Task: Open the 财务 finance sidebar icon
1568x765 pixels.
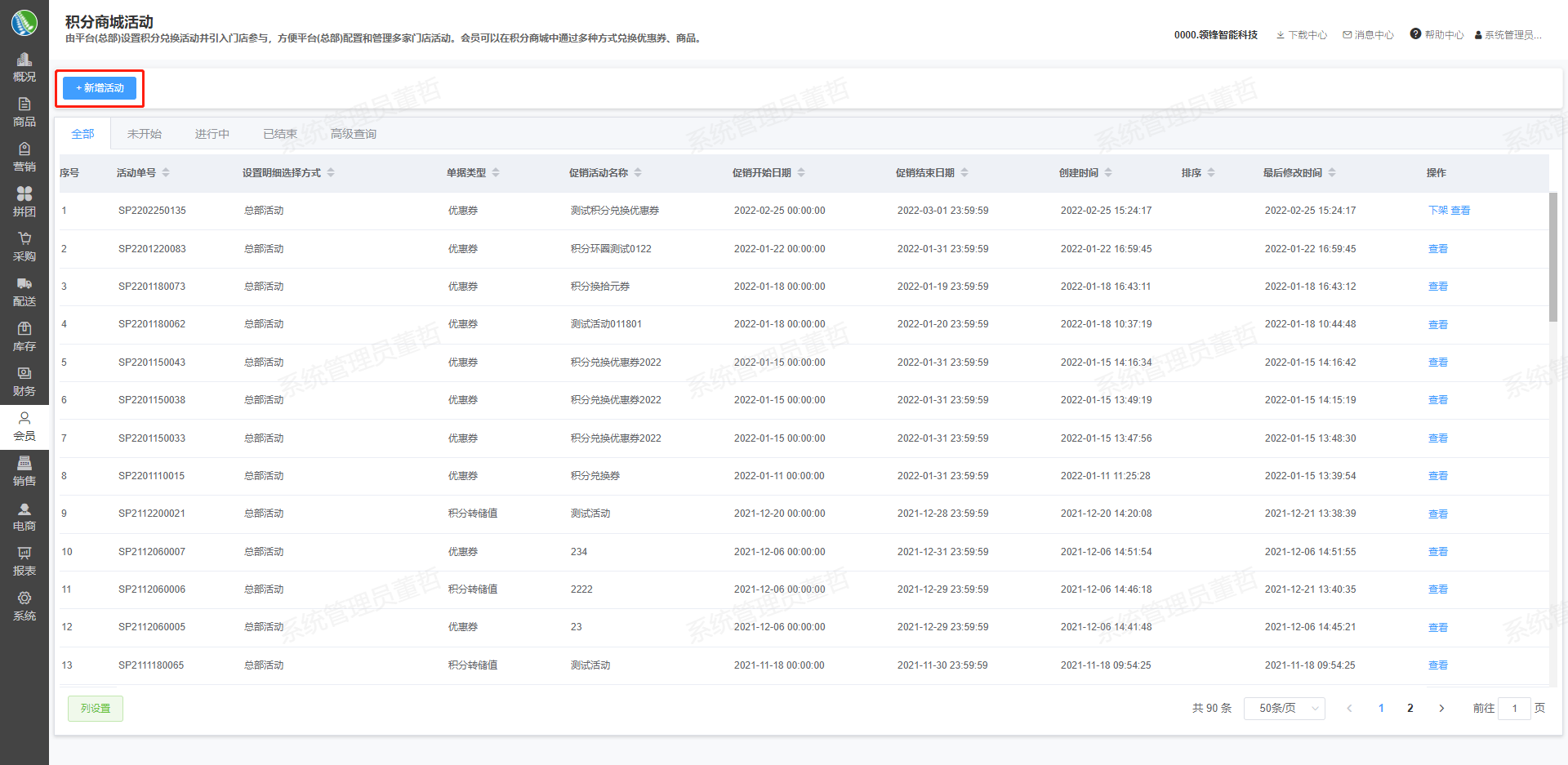Action: coord(24,374)
